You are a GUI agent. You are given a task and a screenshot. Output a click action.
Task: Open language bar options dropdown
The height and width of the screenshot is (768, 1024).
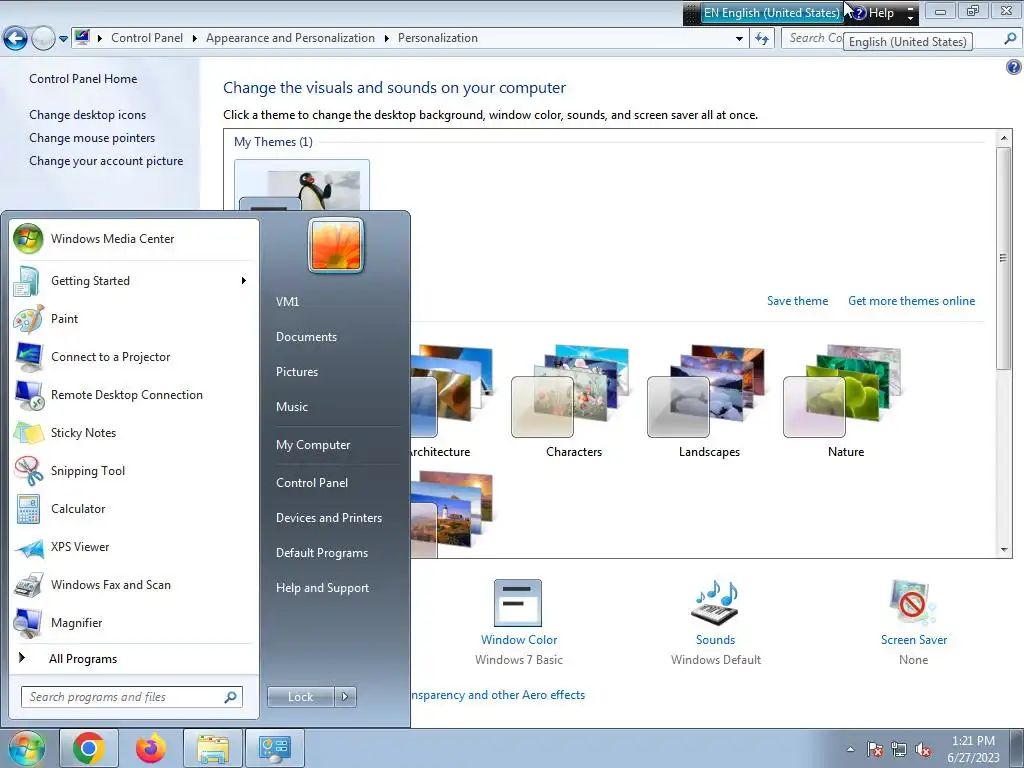(910, 18)
